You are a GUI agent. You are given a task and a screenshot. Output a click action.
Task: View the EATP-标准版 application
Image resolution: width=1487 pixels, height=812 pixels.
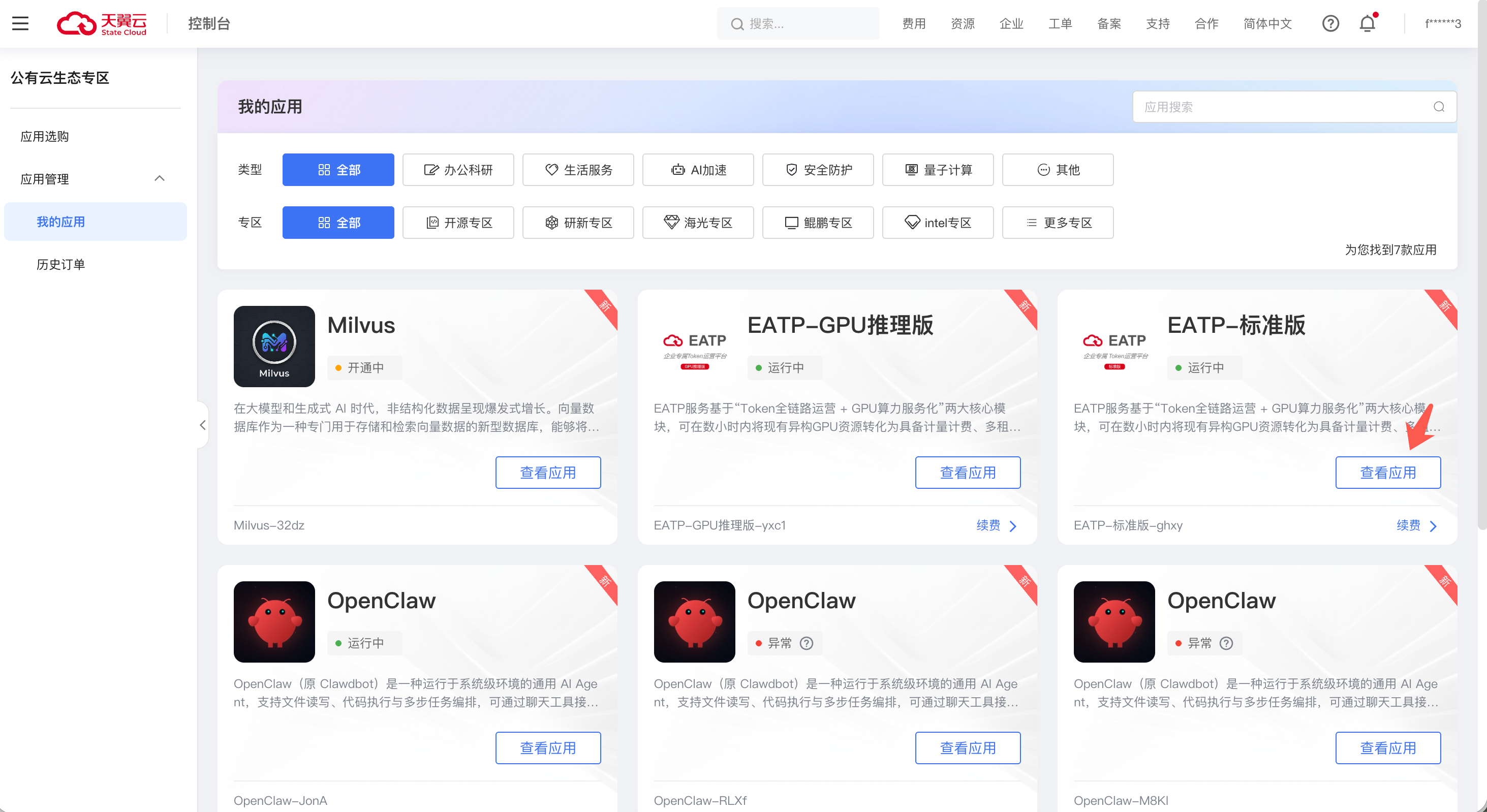pyautogui.click(x=1388, y=473)
